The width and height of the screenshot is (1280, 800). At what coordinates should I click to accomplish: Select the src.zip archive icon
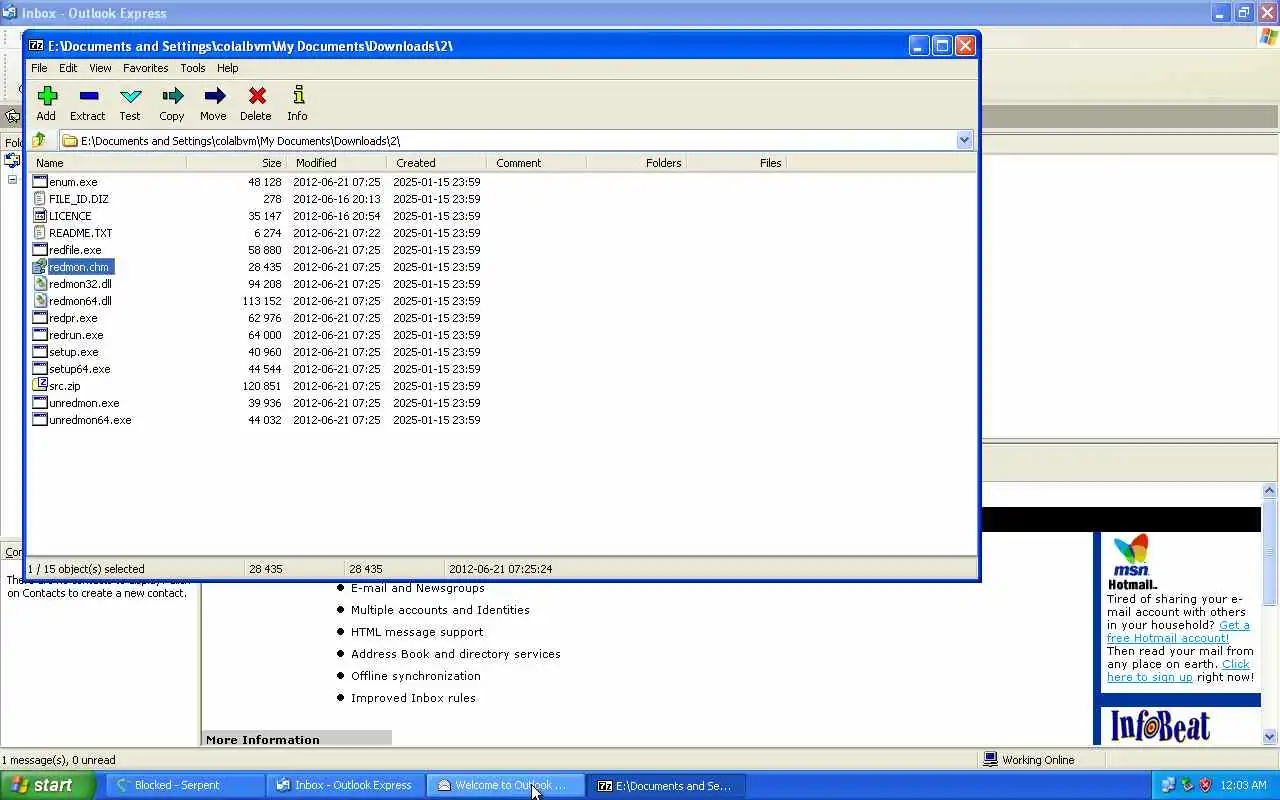[x=40, y=386]
